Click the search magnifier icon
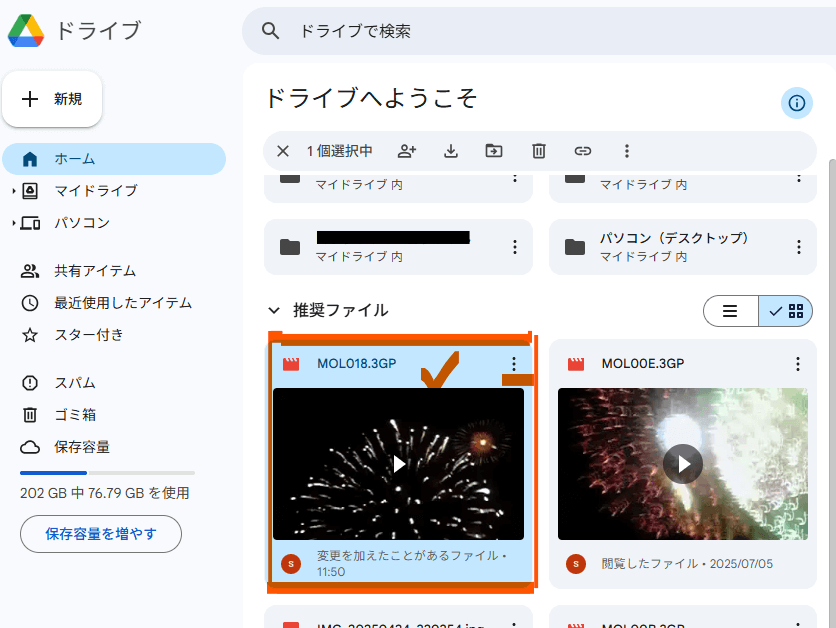Viewport: 836px width, 628px height. [x=270, y=31]
